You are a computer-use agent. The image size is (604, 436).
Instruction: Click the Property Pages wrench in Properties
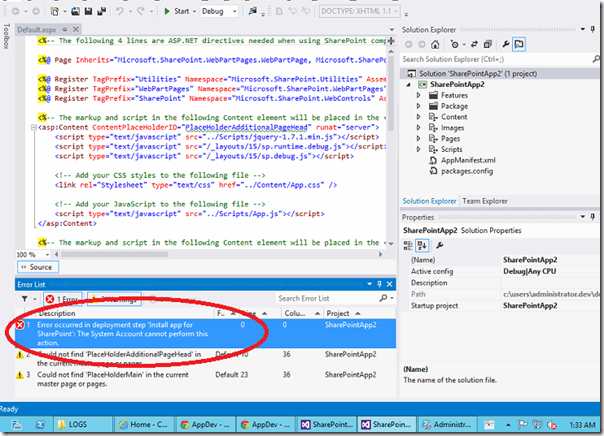(x=440, y=245)
